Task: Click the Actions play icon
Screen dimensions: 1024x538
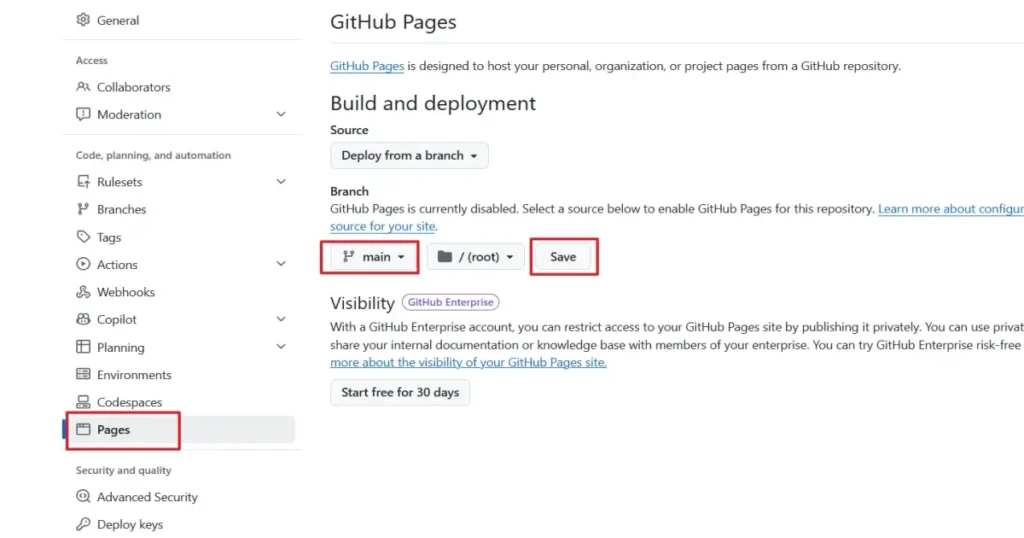Action: (83, 264)
